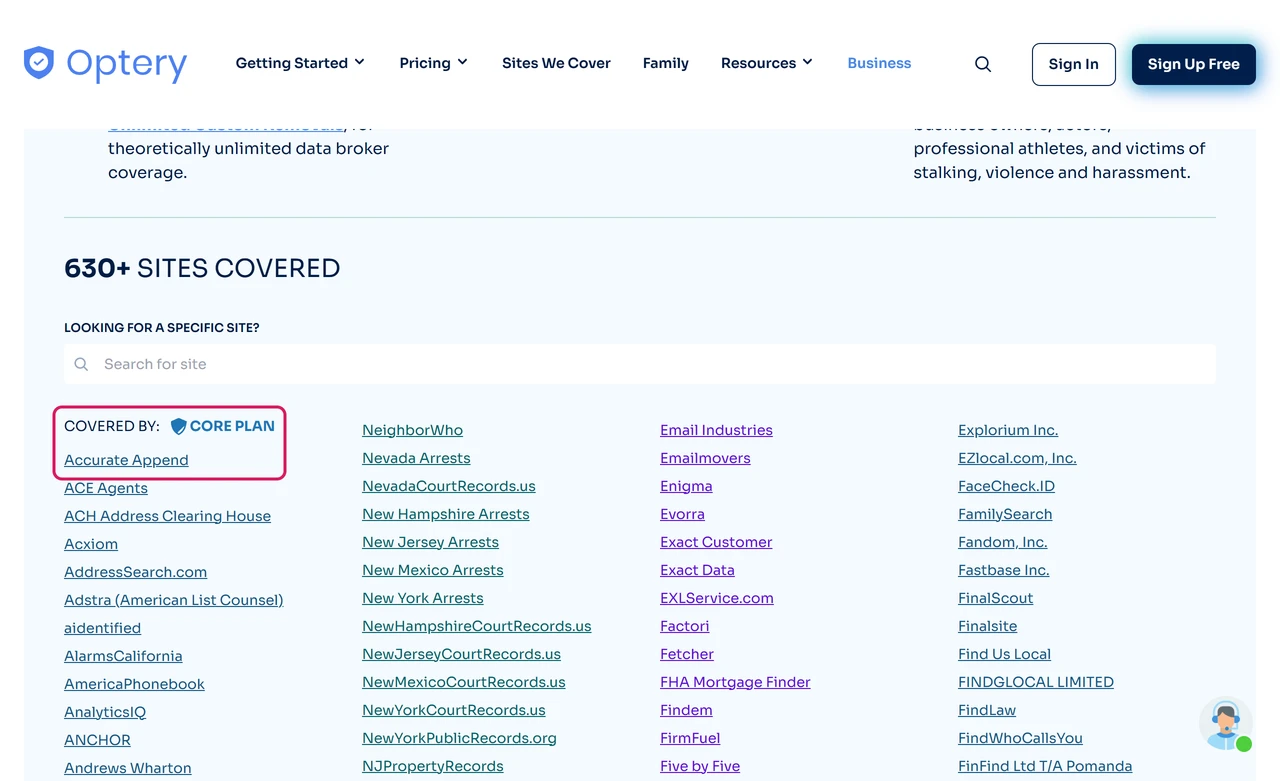
Task: Open the FINDGLOCAL LIMITED link
Action: point(1036,682)
